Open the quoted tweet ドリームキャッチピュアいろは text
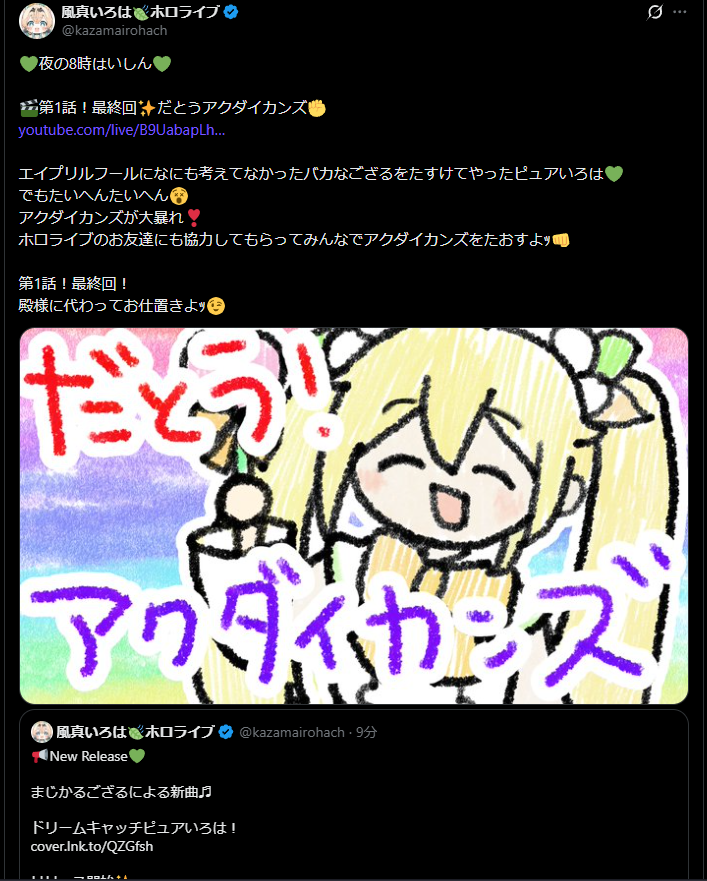707x881 pixels. (133, 828)
